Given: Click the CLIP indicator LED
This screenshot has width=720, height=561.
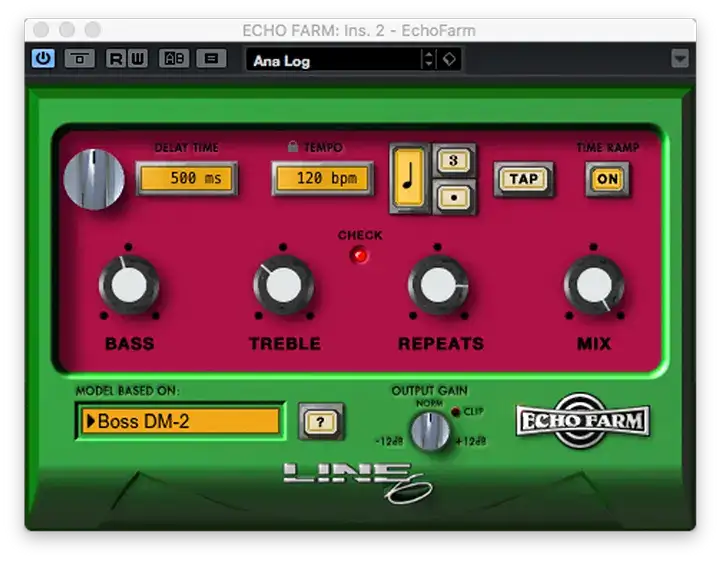Looking at the screenshot, I should (x=456, y=411).
